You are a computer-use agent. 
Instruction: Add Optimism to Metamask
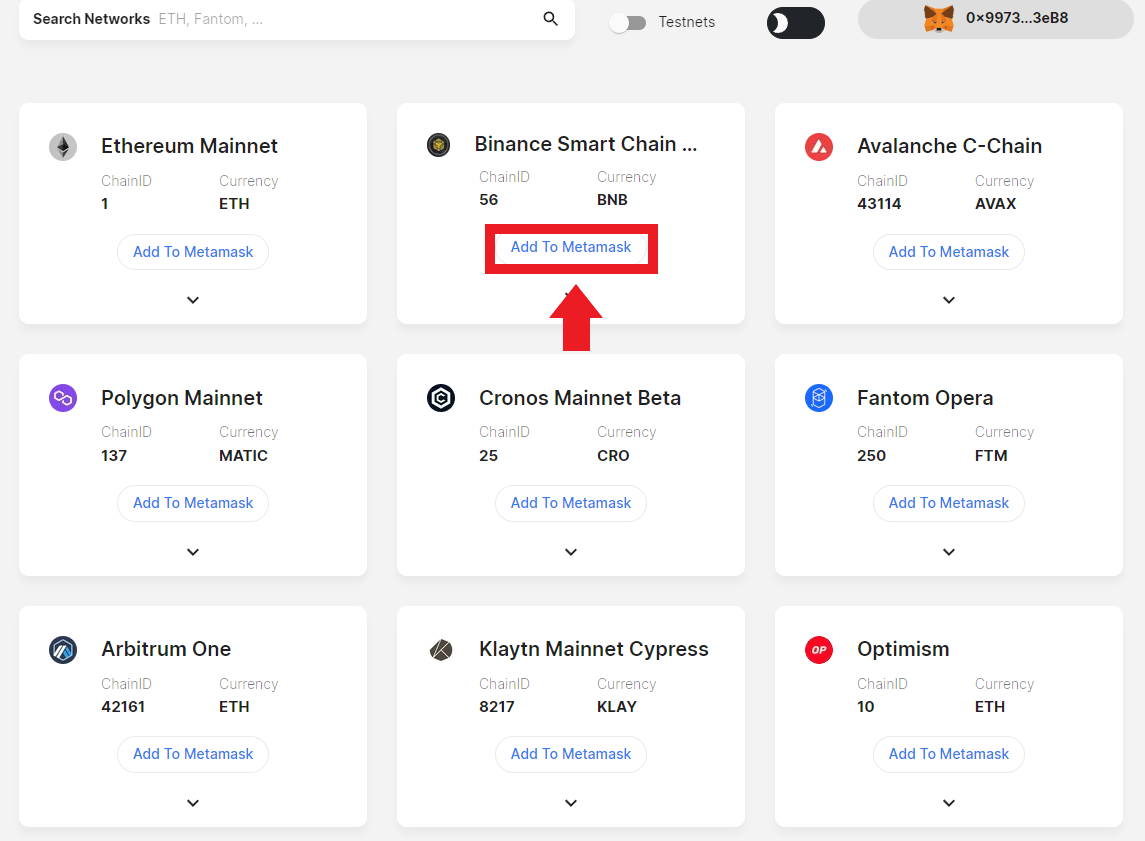click(x=949, y=754)
